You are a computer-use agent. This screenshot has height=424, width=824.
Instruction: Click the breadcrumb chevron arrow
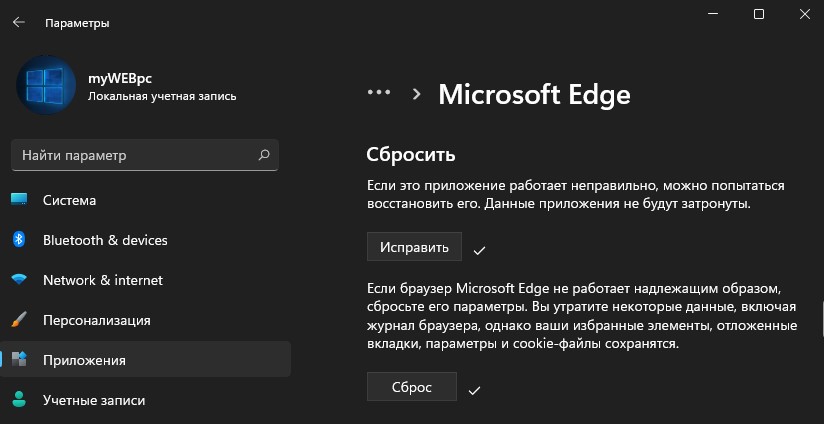417,94
